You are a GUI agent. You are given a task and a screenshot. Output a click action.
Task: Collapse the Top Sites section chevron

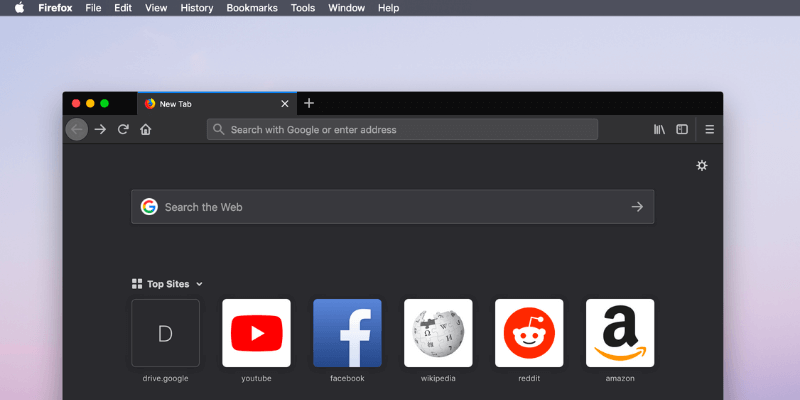pyautogui.click(x=199, y=284)
